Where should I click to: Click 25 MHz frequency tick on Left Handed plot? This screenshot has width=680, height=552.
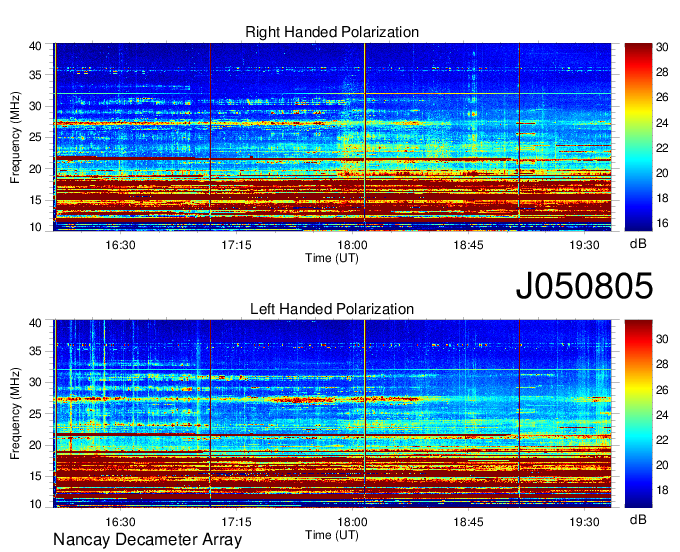36,414
